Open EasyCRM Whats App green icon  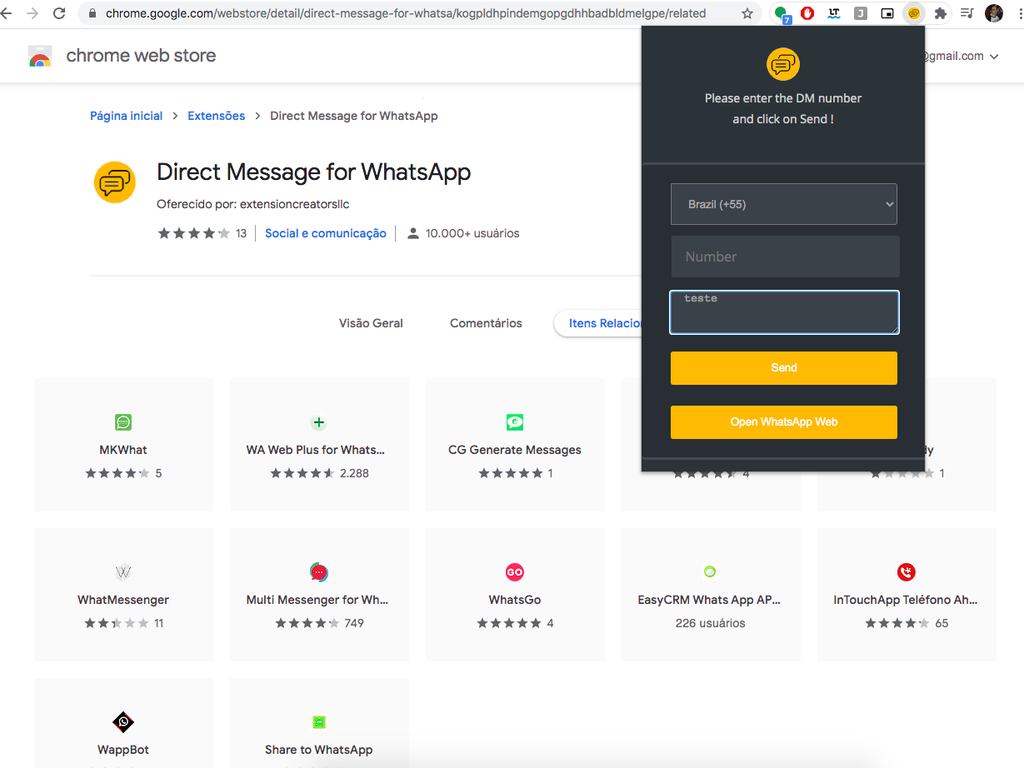click(x=710, y=572)
